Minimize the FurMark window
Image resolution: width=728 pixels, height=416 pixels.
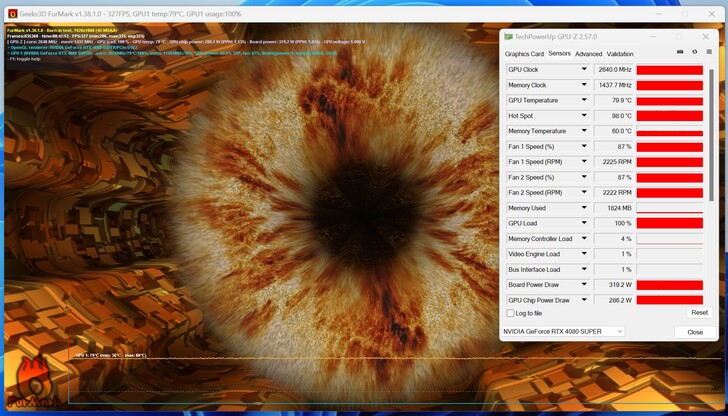point(658,13)
